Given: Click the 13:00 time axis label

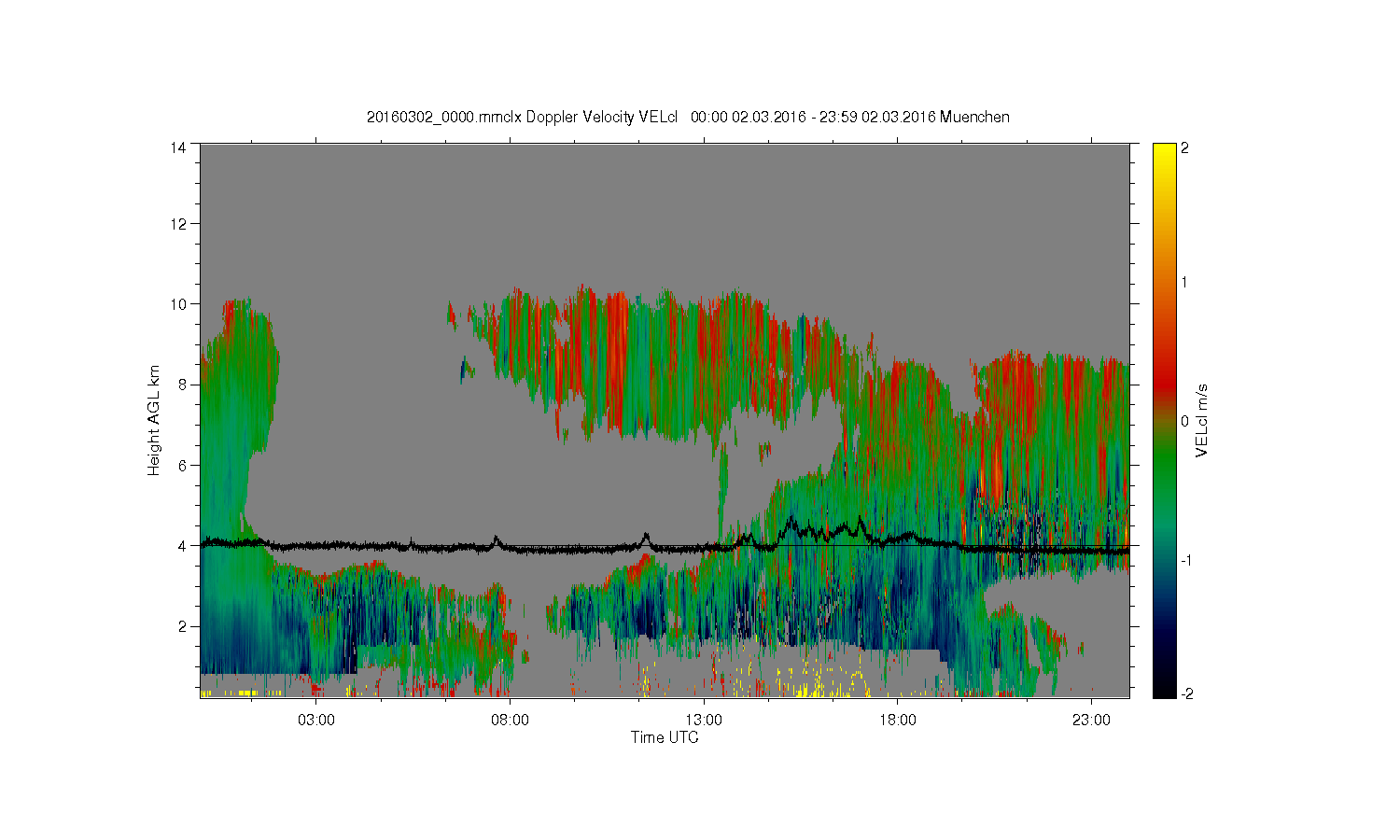Looking at the screenshot, I should (704, 721).
